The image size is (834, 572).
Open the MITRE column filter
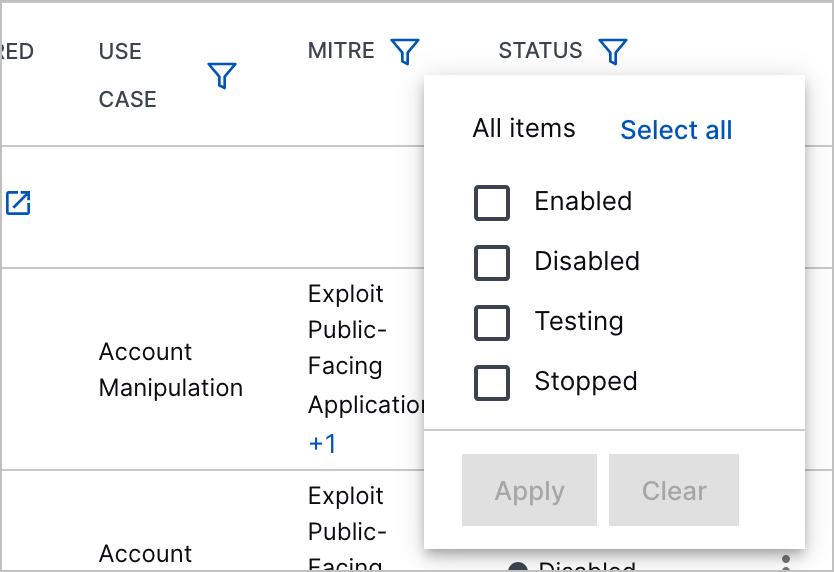tap(405, 51)
